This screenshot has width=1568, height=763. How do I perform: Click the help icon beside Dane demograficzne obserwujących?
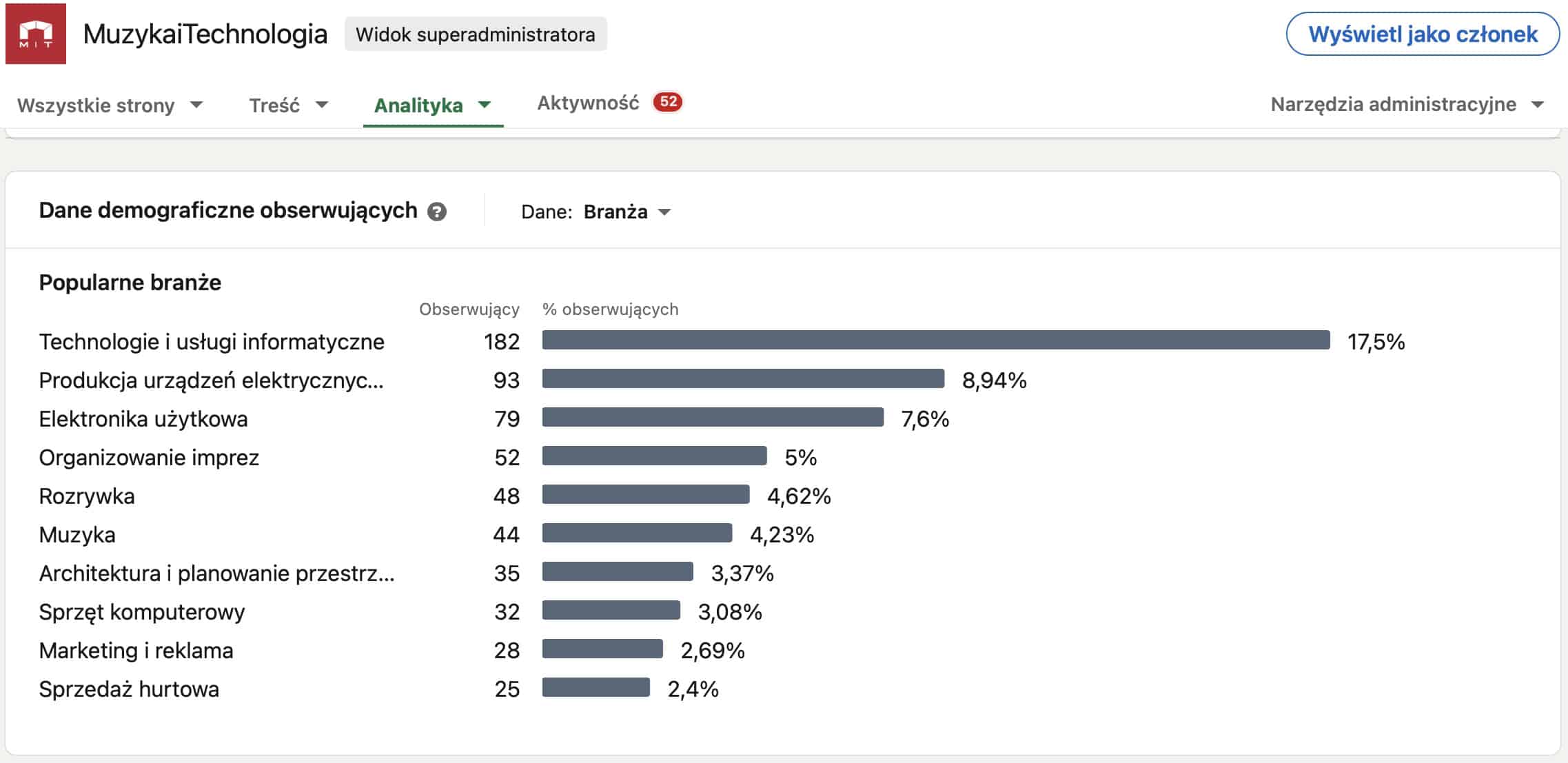(436, 212)
